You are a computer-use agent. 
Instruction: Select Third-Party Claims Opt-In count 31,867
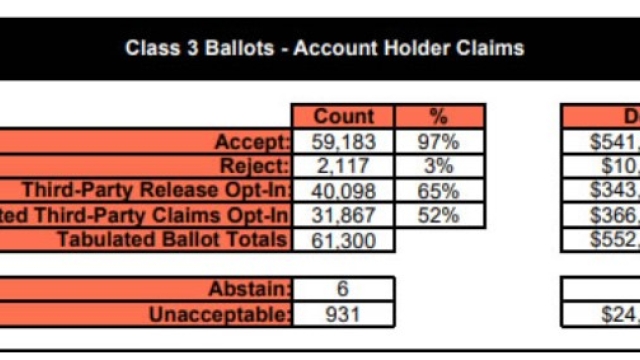coord(343,215)
